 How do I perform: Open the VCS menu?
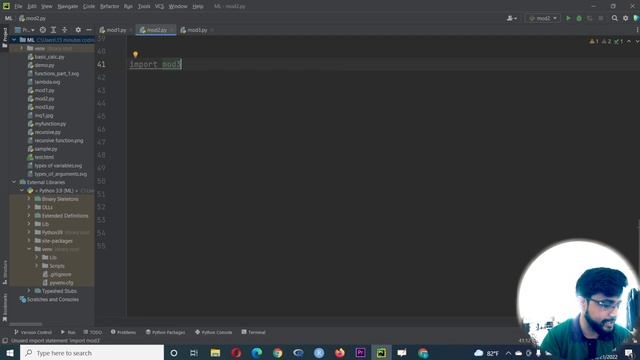pyautogui.click(x=160, y=6)
